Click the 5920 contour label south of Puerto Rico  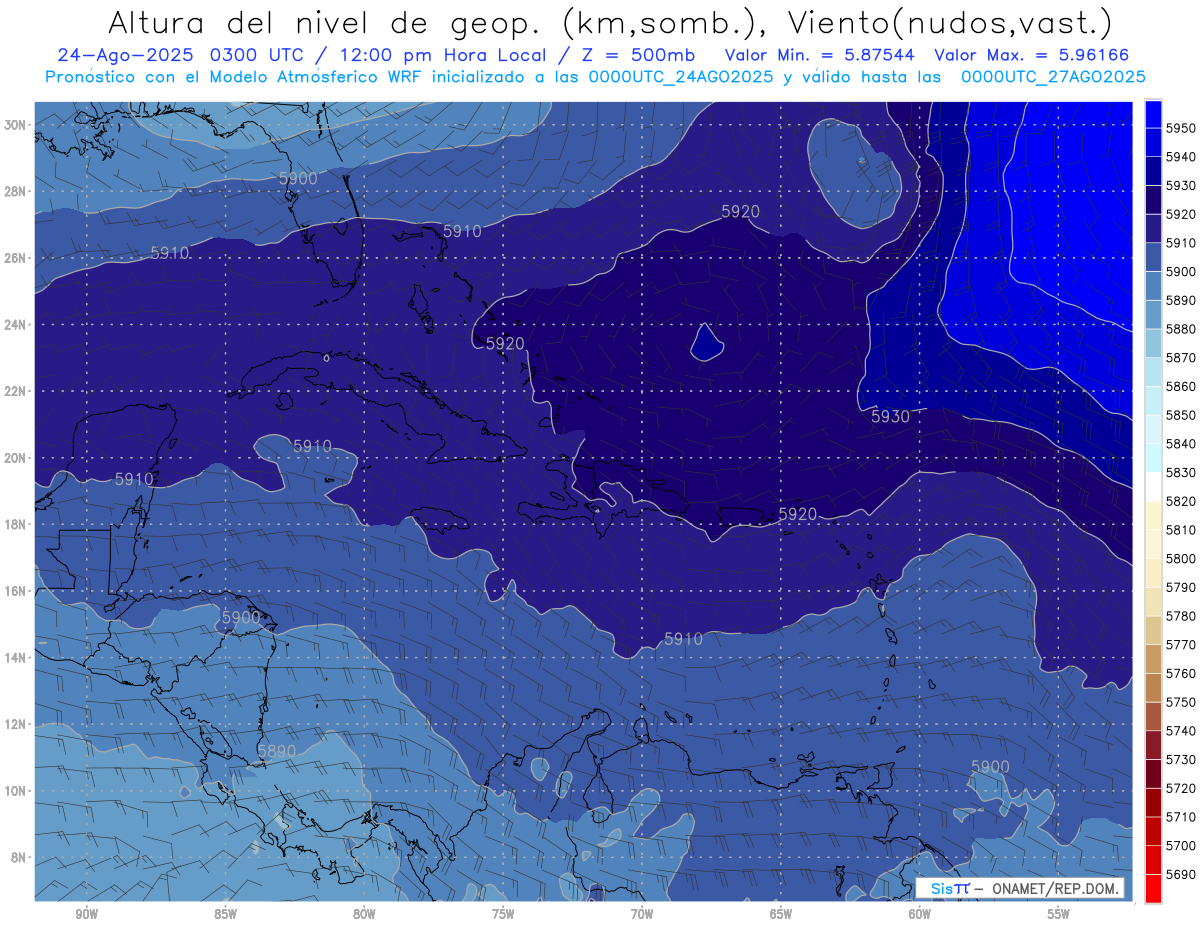click(x=797, y=514)
